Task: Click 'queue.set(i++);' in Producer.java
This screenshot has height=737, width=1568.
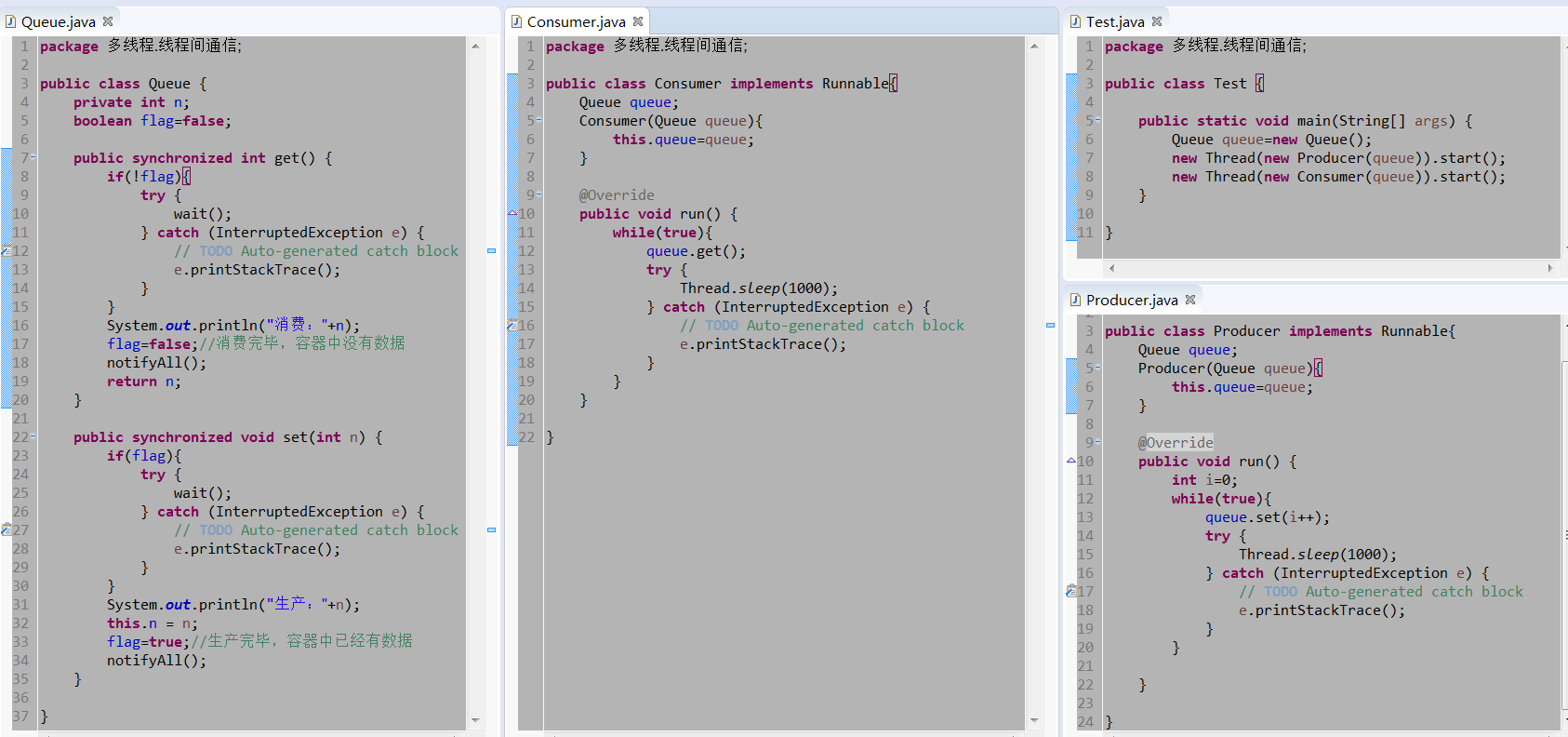Action: click(1268, 516)
